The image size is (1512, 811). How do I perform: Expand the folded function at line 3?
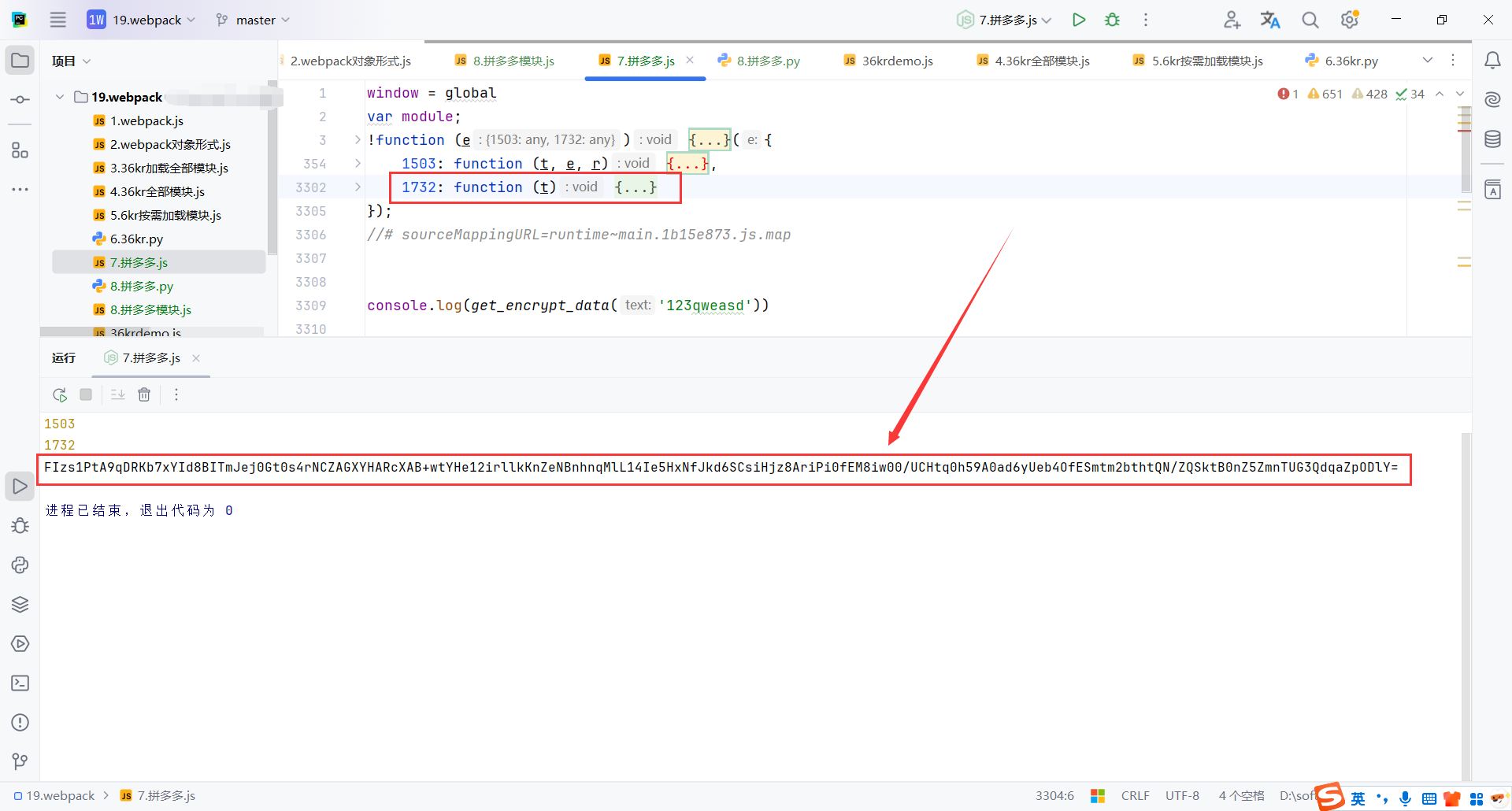(x=358, y=139)
